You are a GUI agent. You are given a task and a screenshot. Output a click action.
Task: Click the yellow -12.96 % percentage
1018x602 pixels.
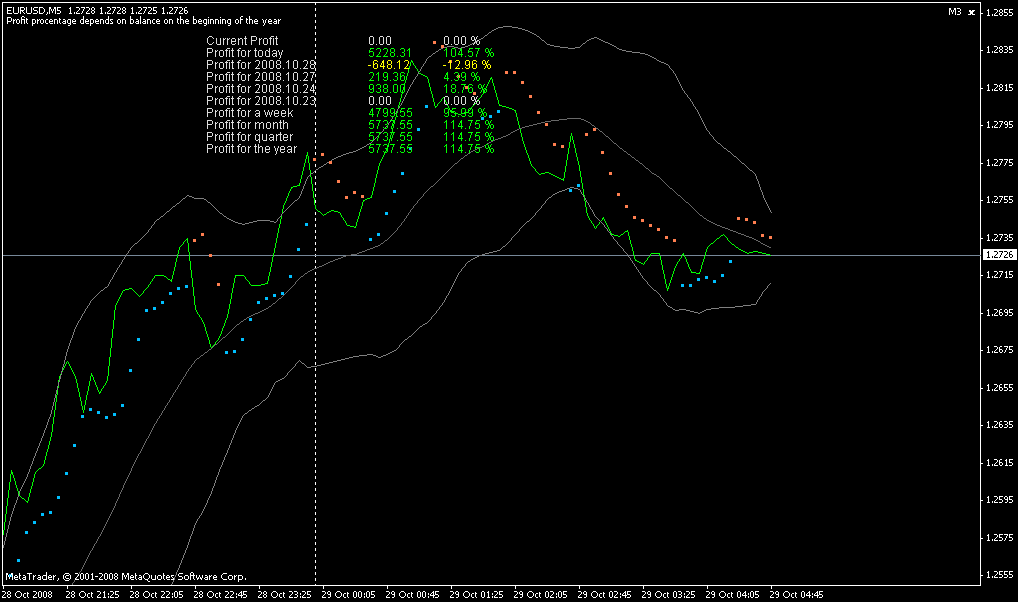coord(467,65)
